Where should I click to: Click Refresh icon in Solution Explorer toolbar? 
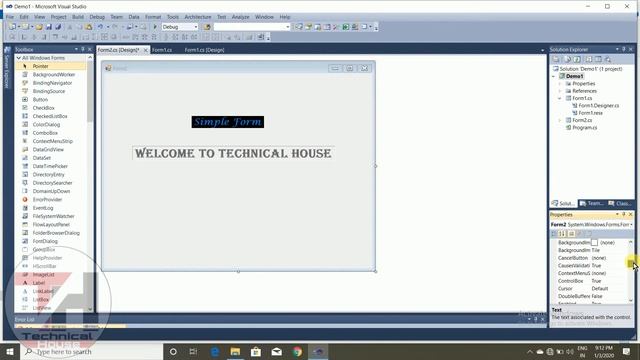pos(577,60)
